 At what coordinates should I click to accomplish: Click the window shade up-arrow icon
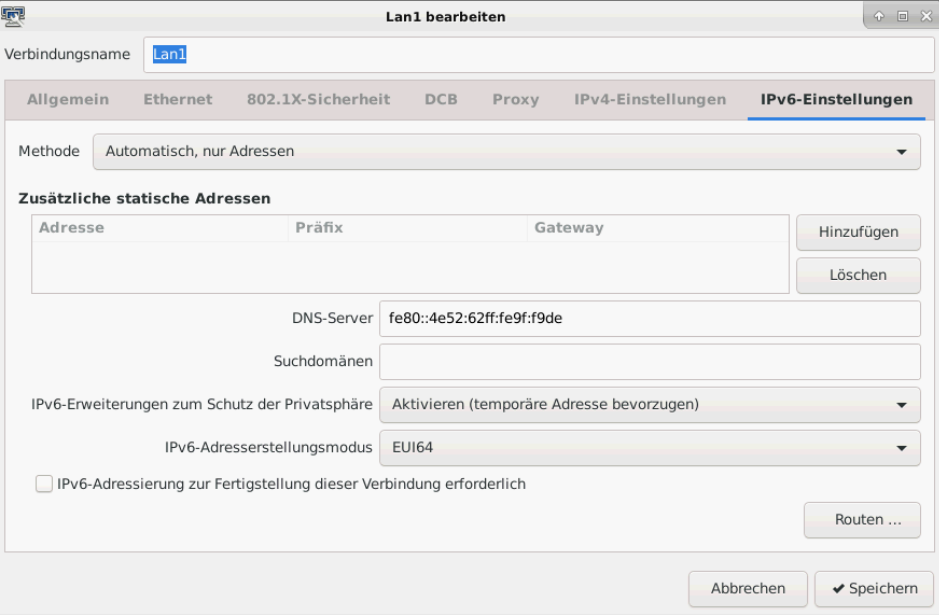(879, 16)
